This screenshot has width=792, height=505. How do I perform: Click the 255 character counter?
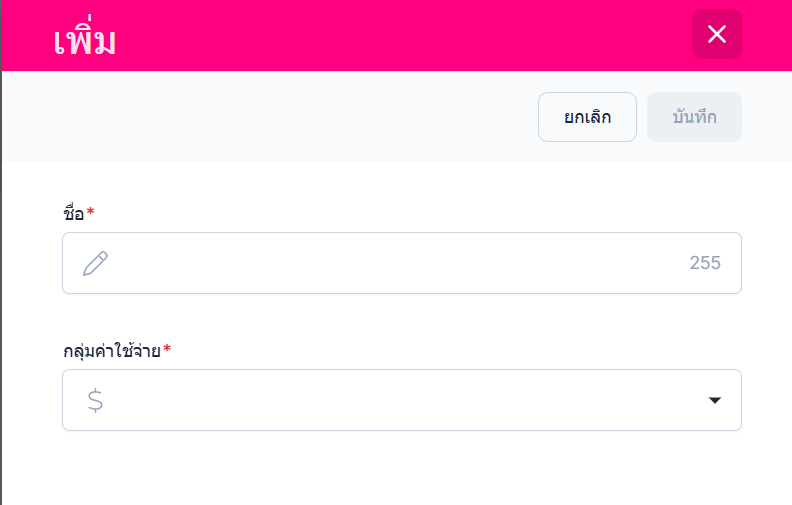tap(704, 263)
